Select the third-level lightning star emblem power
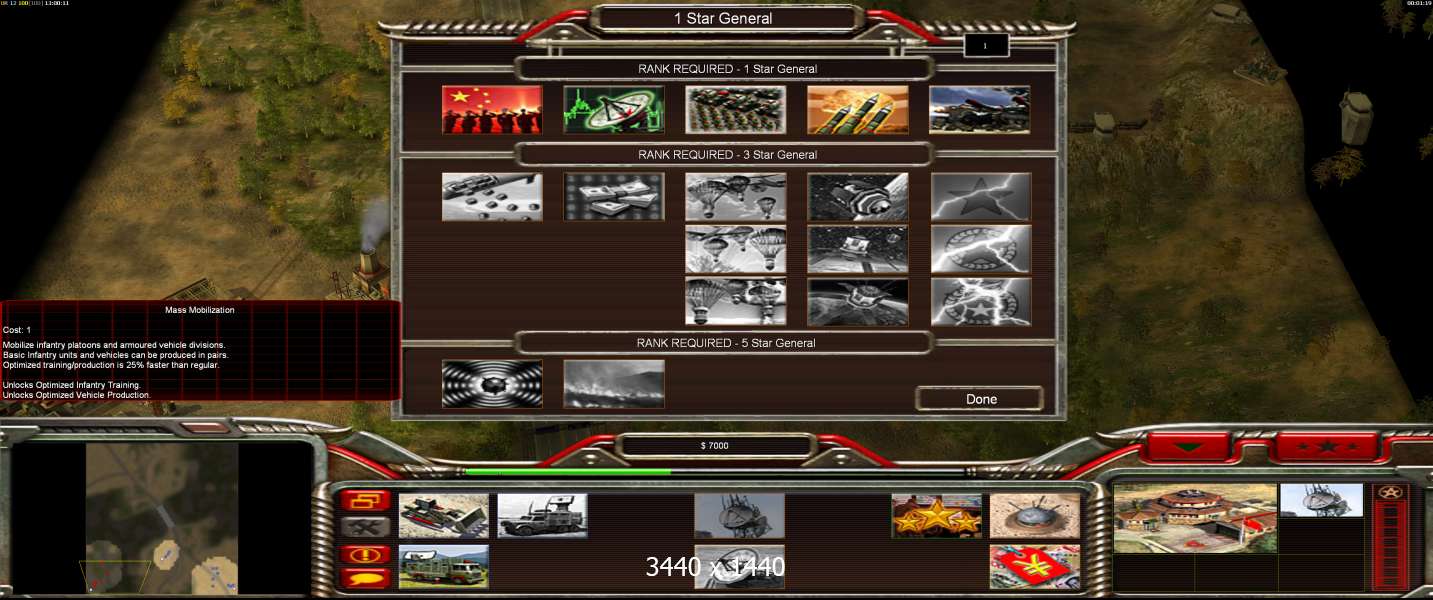 (981, 301)
